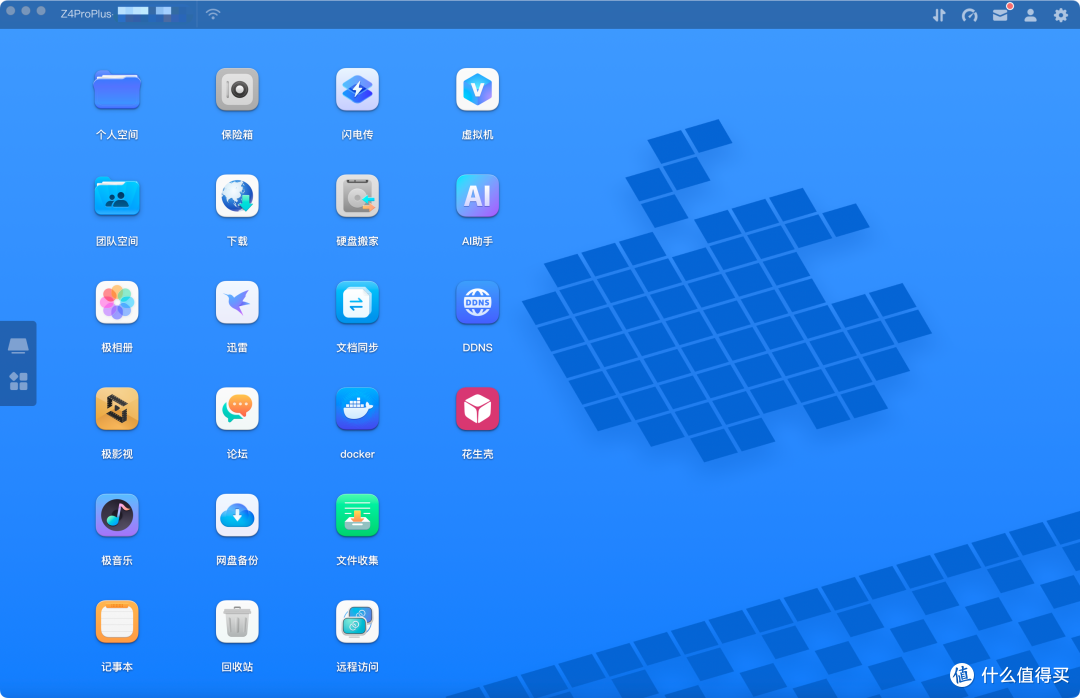1080x698 pixels.
Task: Open the speedometer monitor icon in top bar
Action: [x=970, y=15]
